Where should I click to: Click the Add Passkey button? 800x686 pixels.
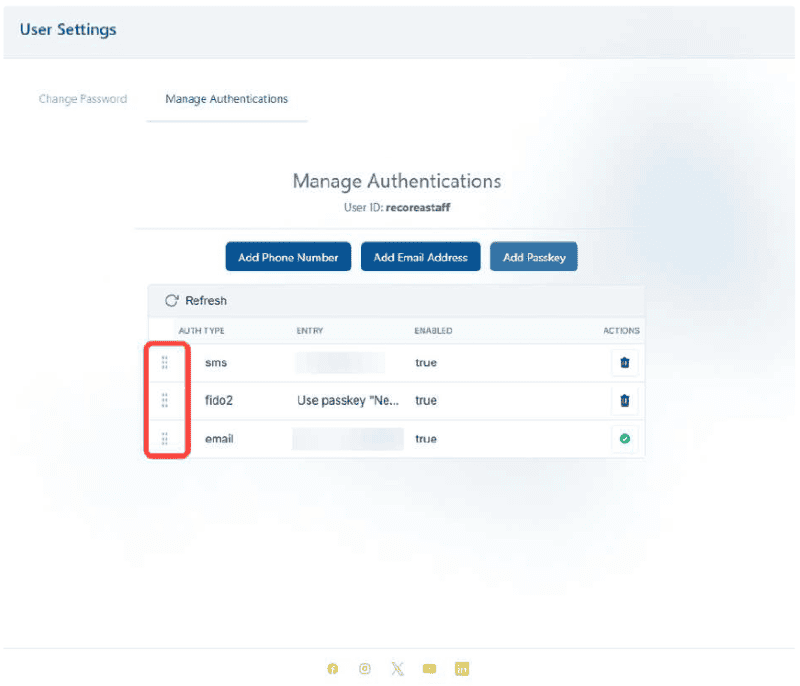coord(534,257)
